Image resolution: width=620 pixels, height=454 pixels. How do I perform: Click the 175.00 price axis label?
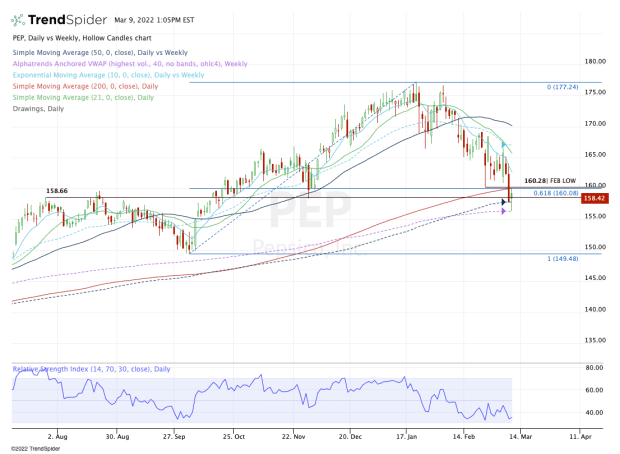(595, 92)
